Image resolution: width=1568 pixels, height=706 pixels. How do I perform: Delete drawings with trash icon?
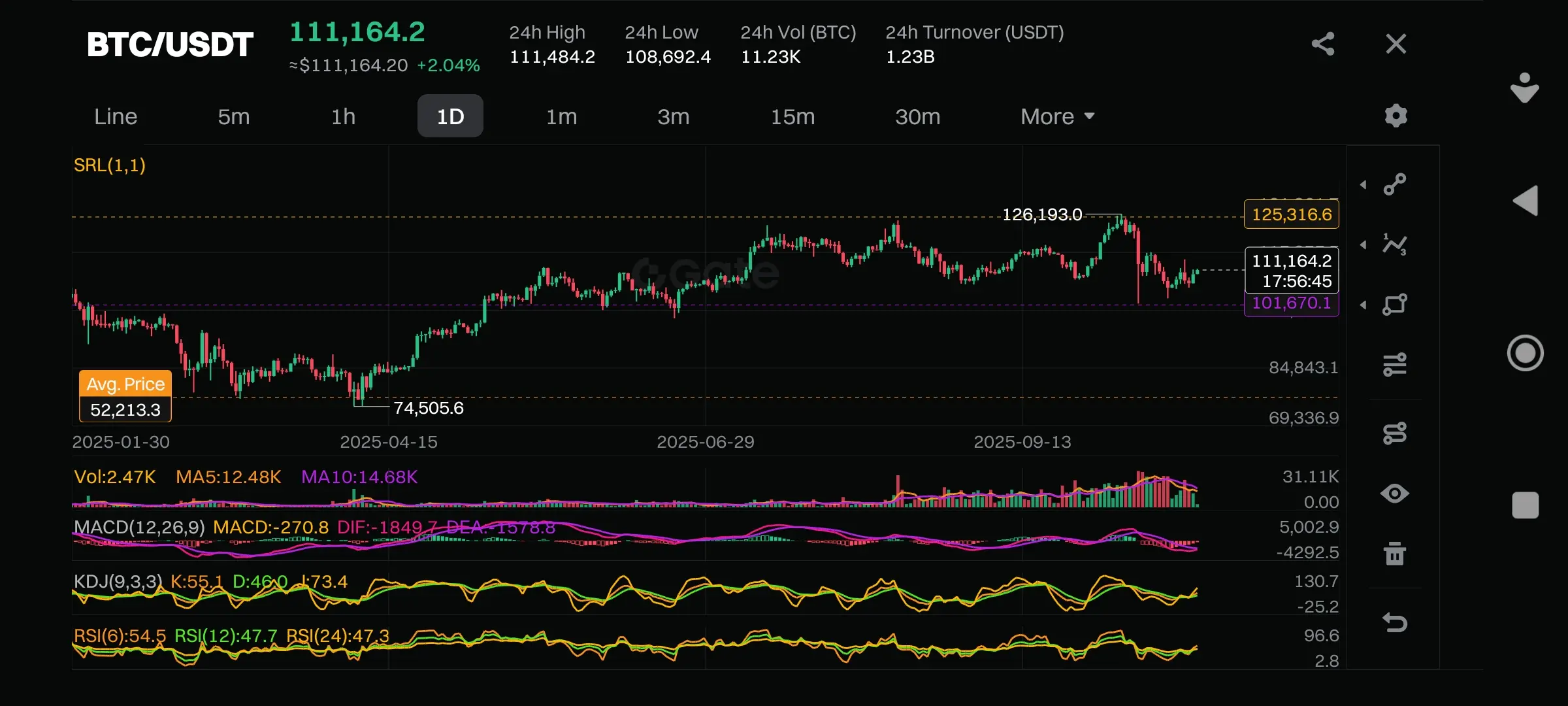pos(1395,554)
